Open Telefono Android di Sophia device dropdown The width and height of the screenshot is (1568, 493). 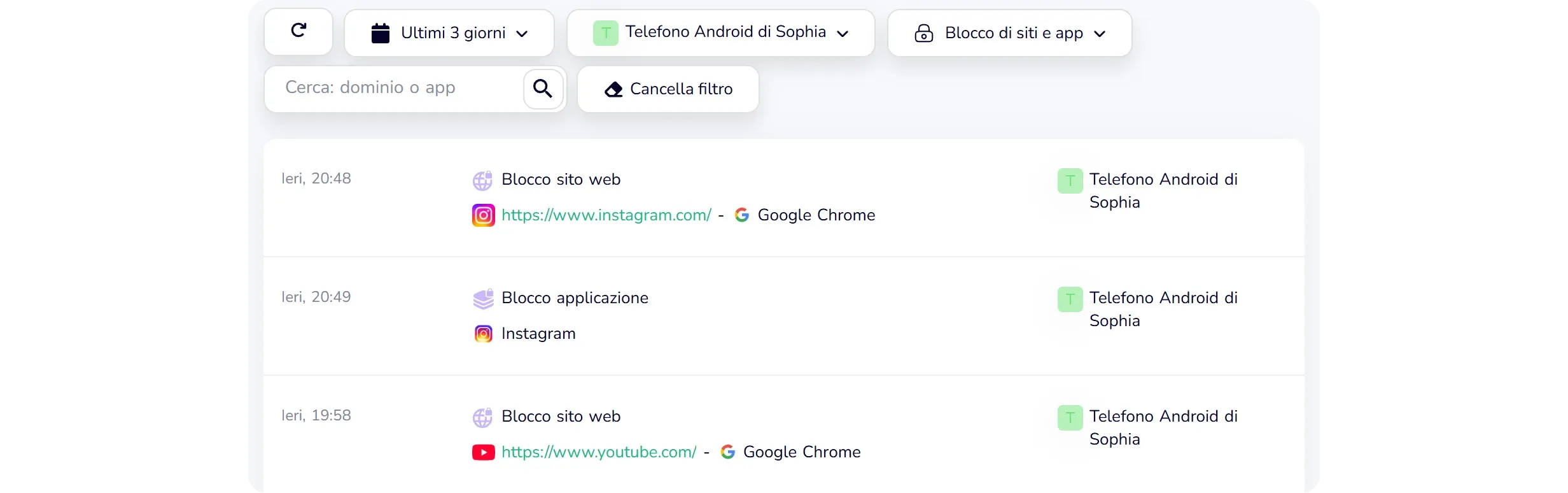[721, 33]
